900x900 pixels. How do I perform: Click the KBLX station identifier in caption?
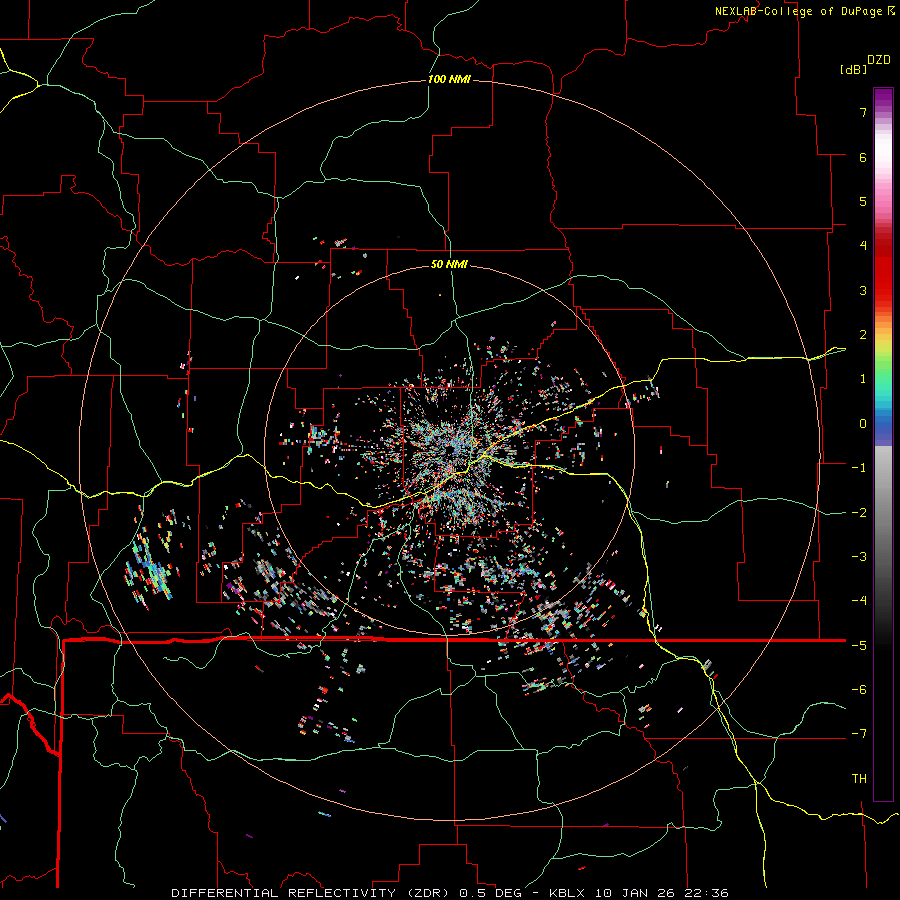(x=567, y=893)
